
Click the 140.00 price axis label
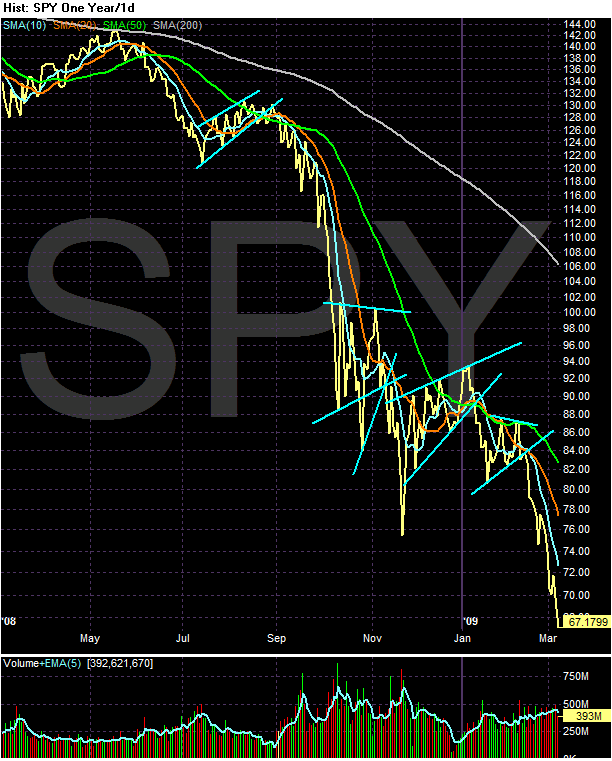pos(579,47)
